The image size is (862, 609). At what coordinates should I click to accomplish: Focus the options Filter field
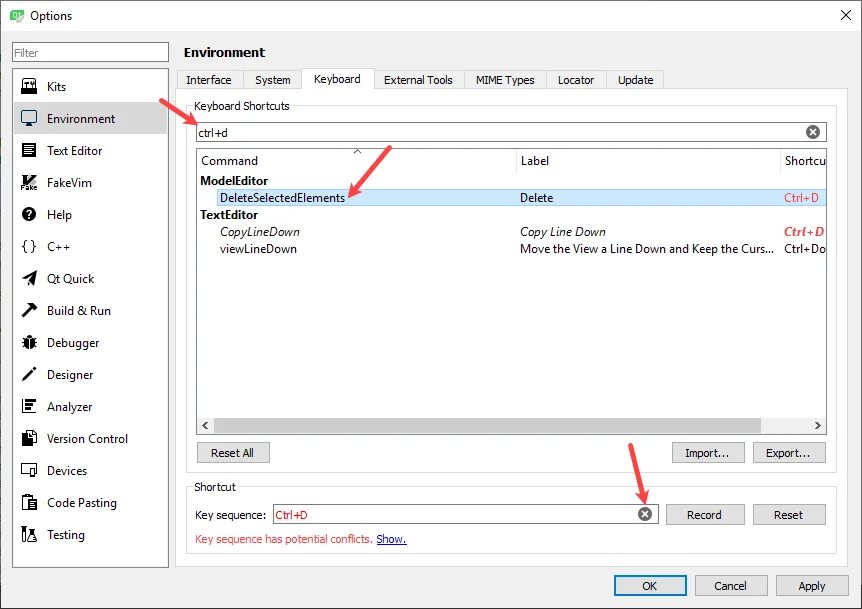90,52
